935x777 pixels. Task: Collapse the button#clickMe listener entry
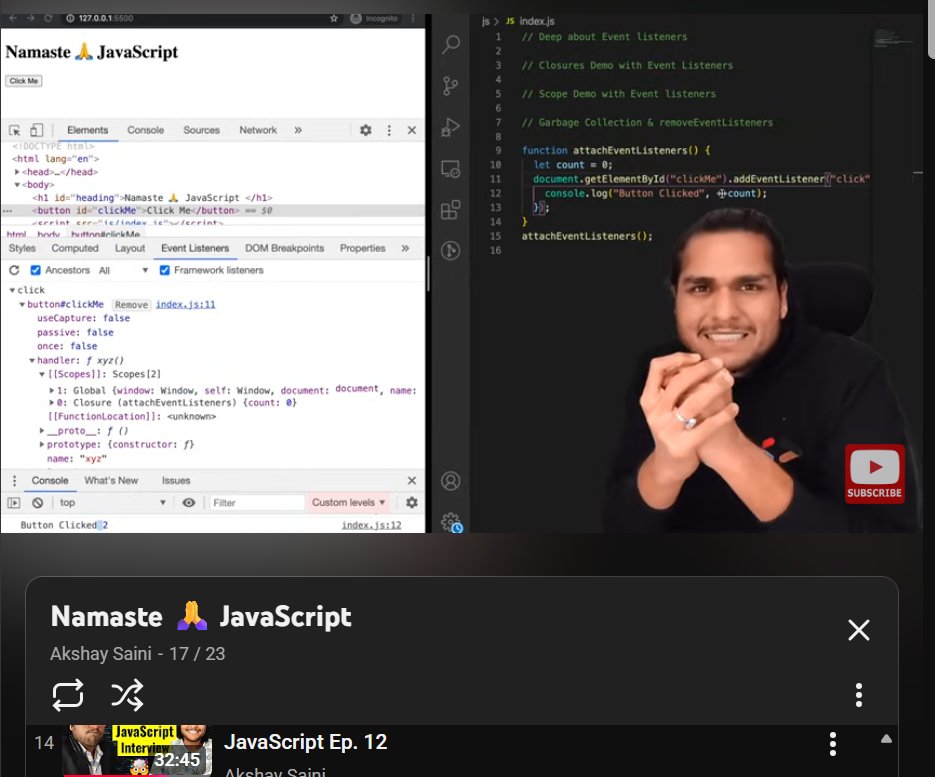[22, 305]
